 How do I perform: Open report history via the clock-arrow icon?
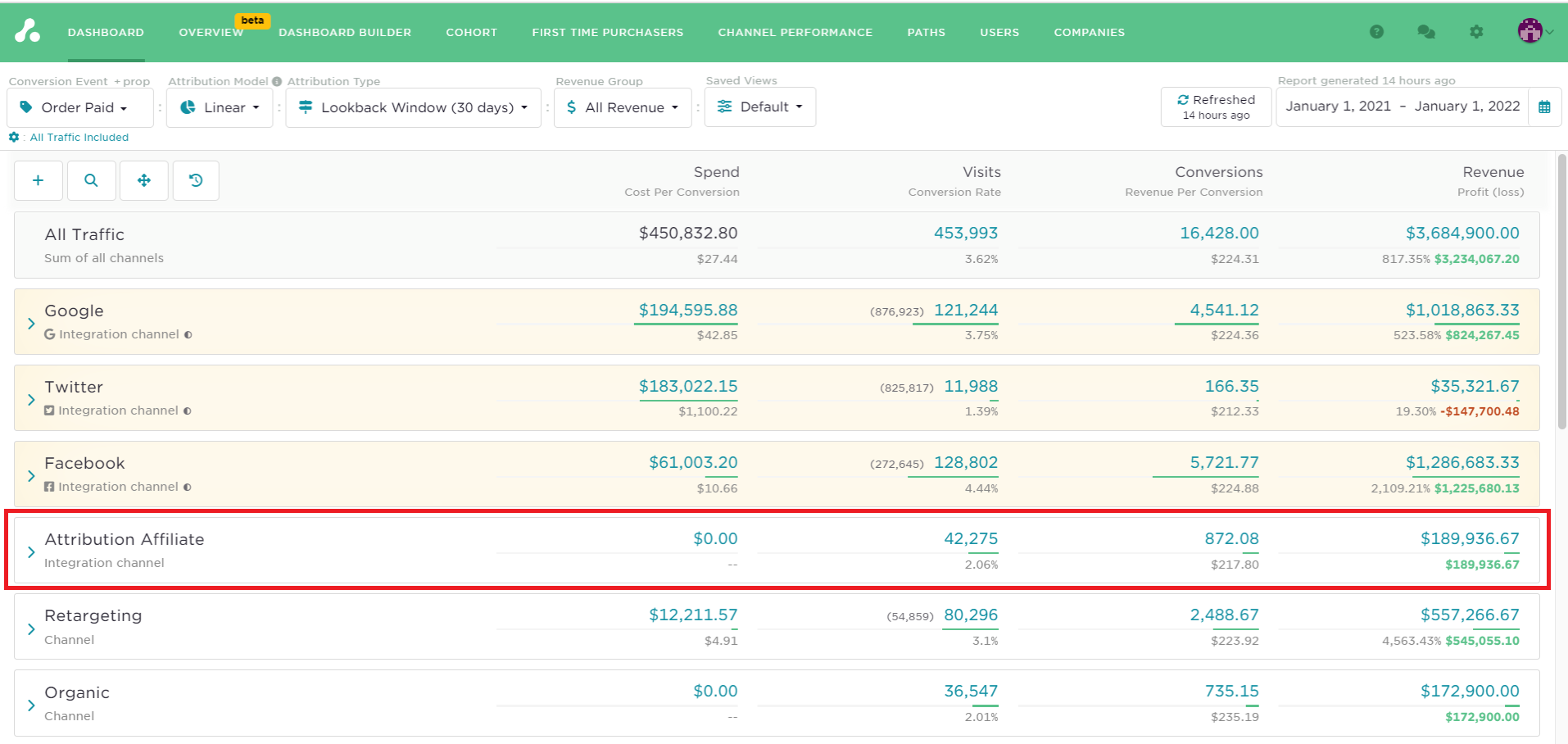coord(195,180)
